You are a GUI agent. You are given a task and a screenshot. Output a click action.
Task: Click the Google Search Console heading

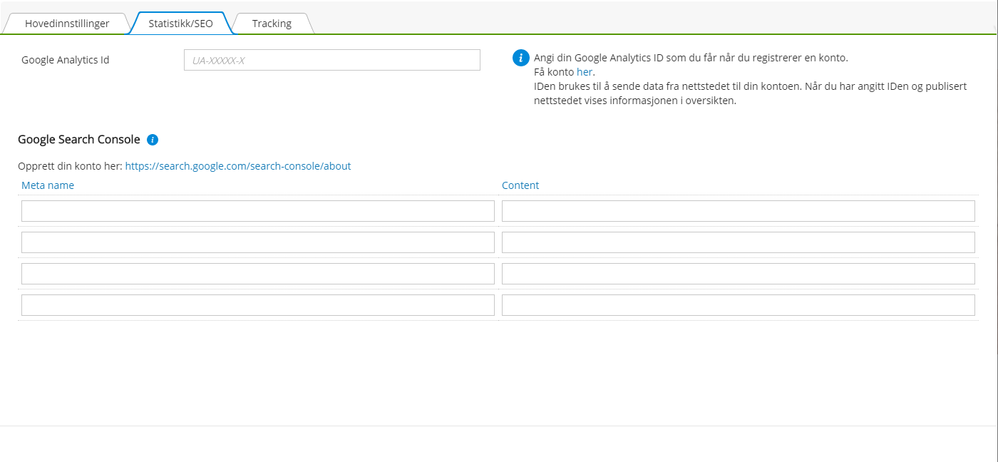79,139
